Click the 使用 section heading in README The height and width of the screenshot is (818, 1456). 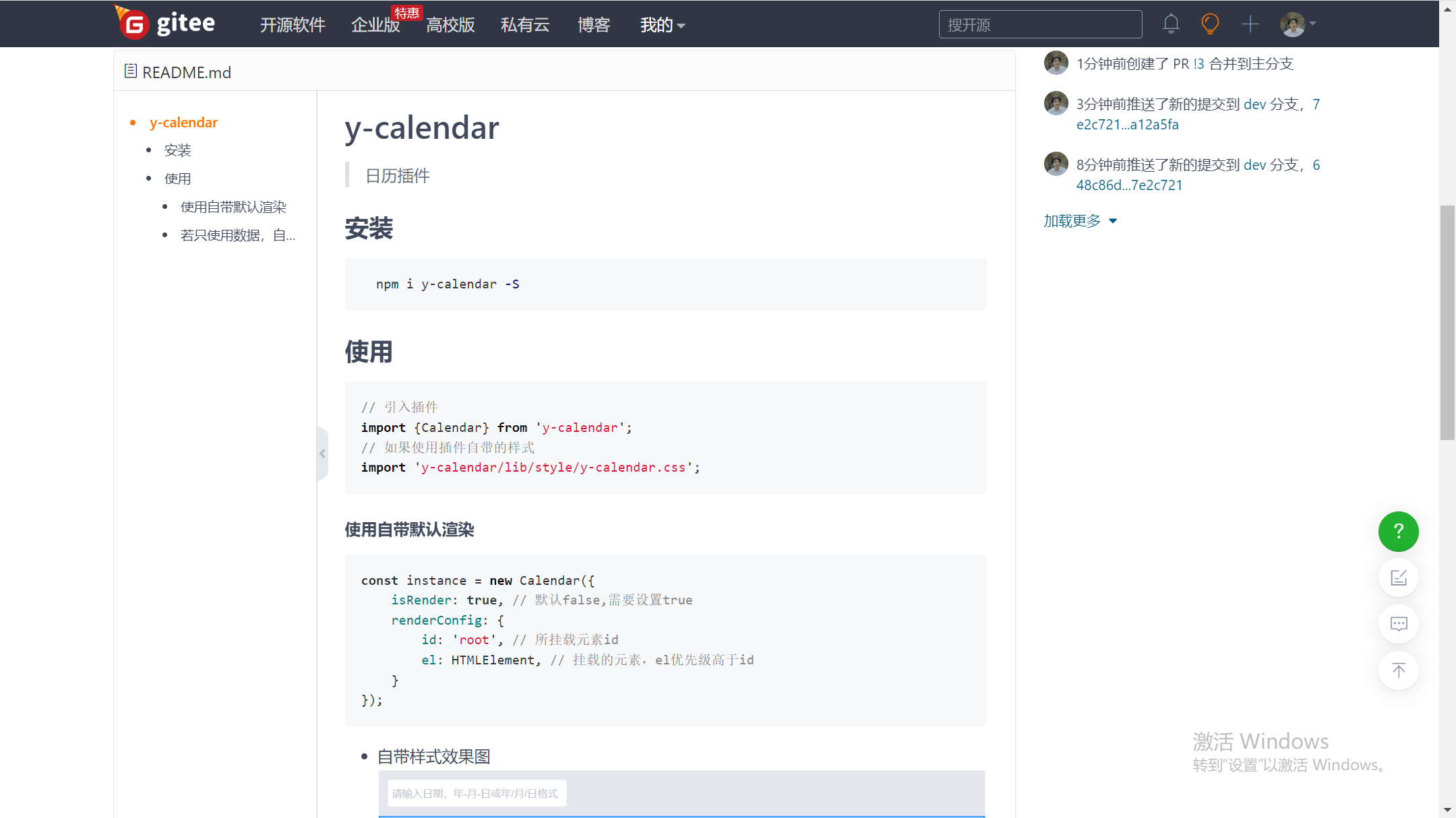click(x=369, y=352)
